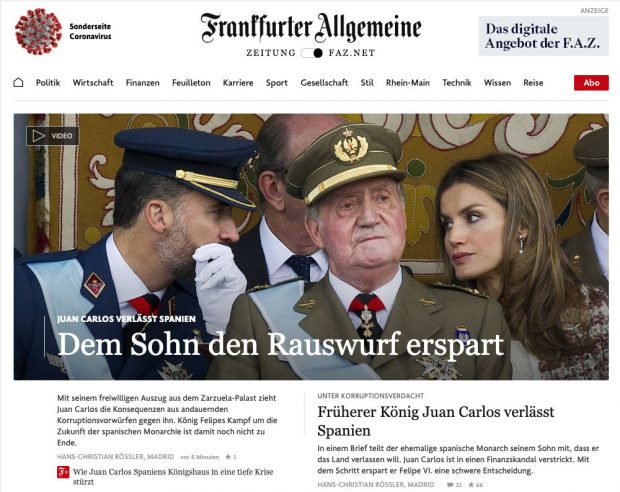Click the star icon showing 66

471,485
